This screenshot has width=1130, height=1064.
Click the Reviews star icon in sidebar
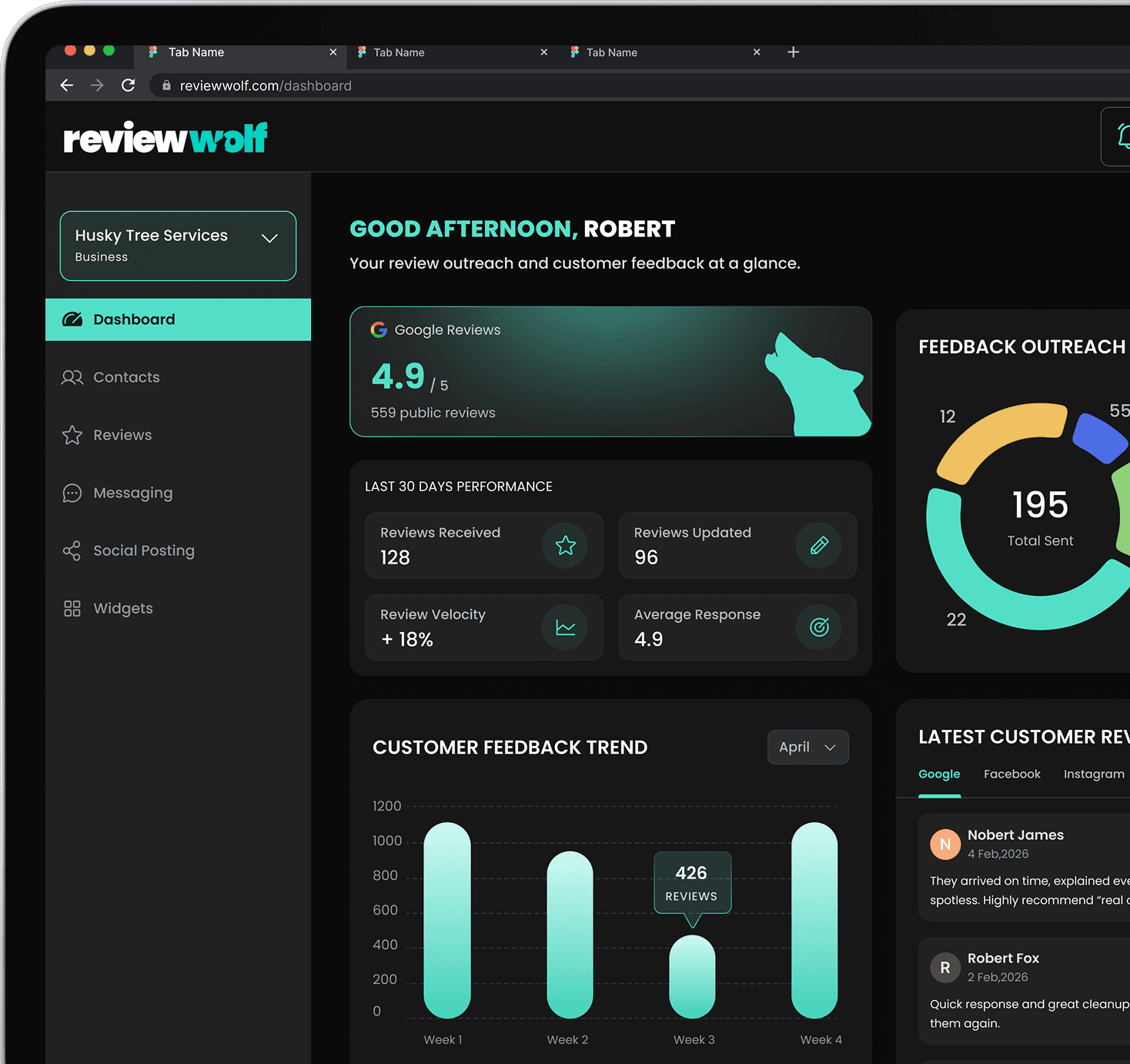pos(72,435)
